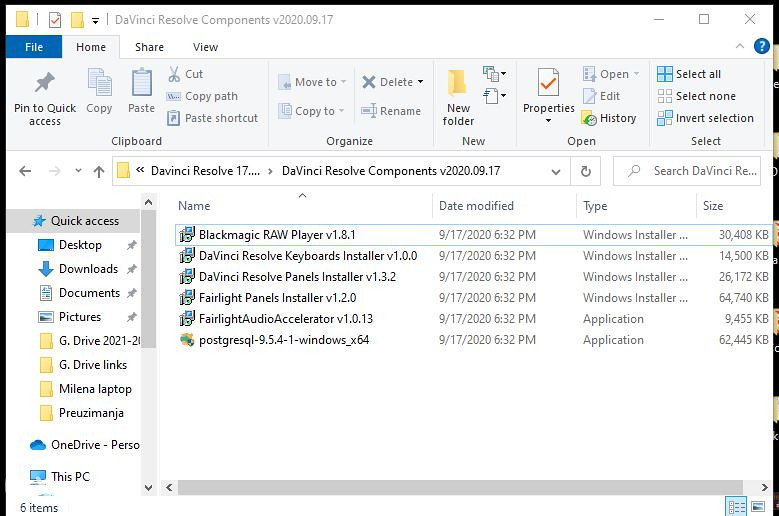Expand the Delete options arrow
779x516 pixels.
click(421, 82)
